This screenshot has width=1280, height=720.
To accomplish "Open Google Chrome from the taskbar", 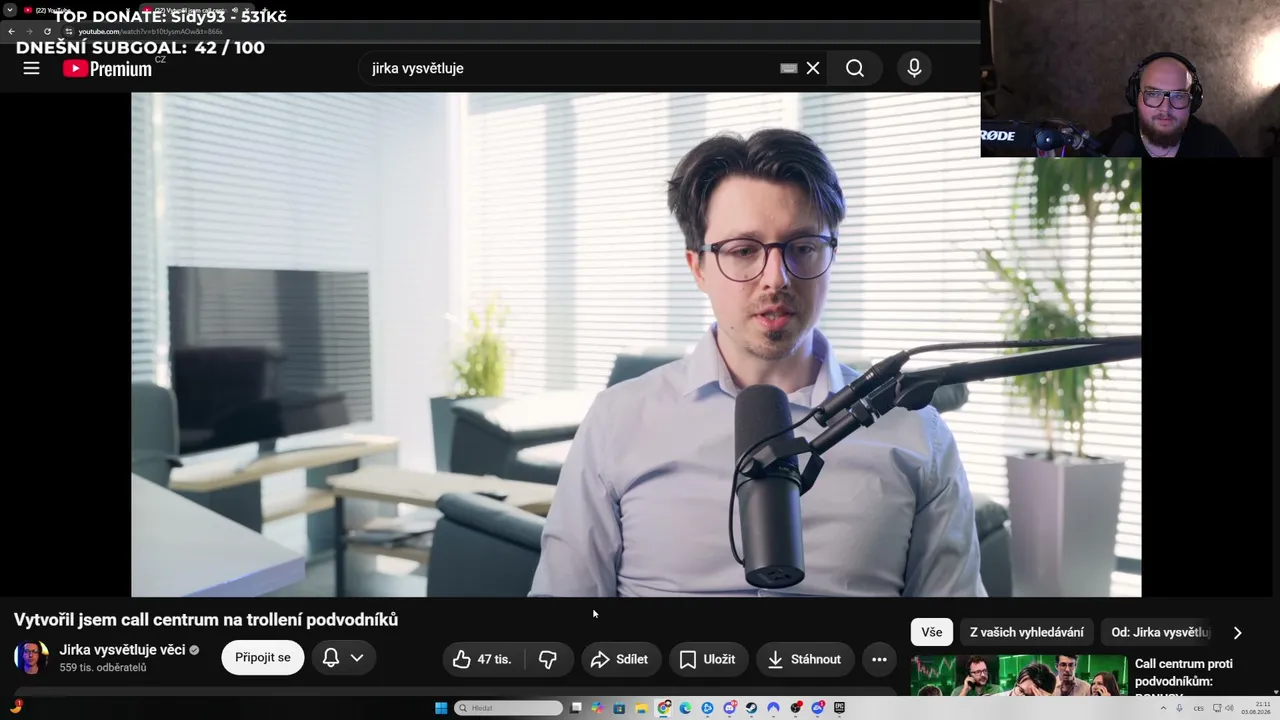I will (663, 708).
